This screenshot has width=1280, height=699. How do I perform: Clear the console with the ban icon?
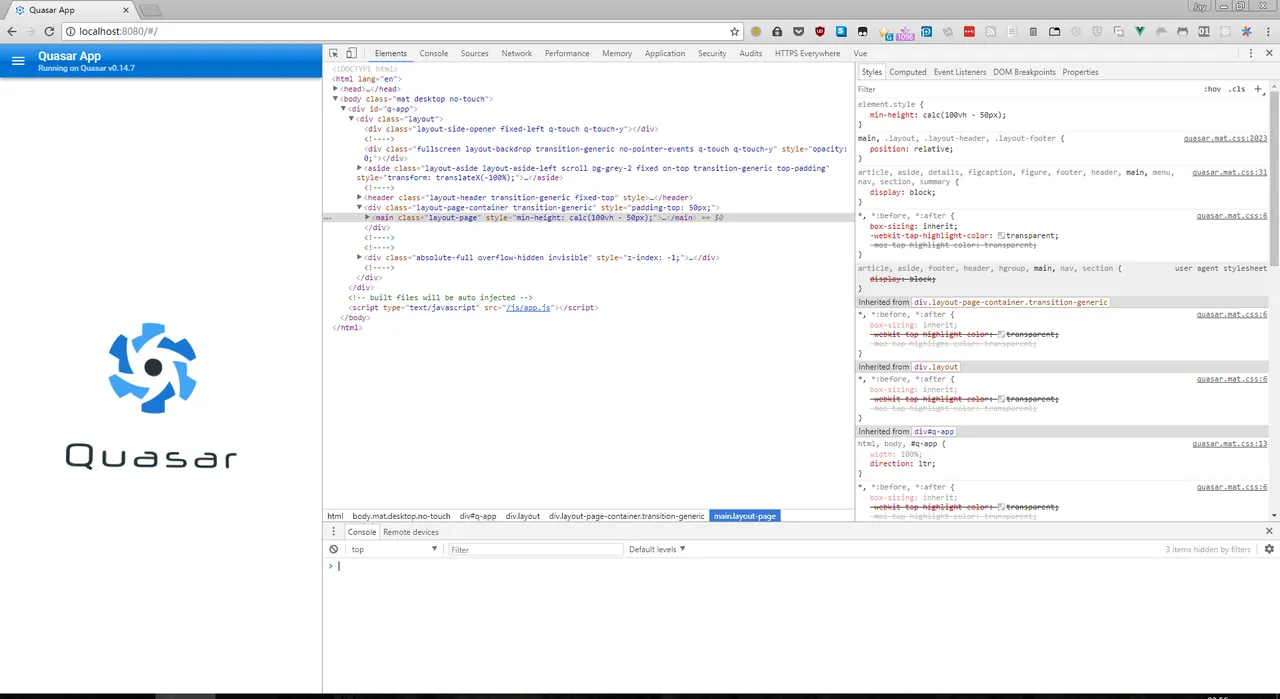pos(334,549)
